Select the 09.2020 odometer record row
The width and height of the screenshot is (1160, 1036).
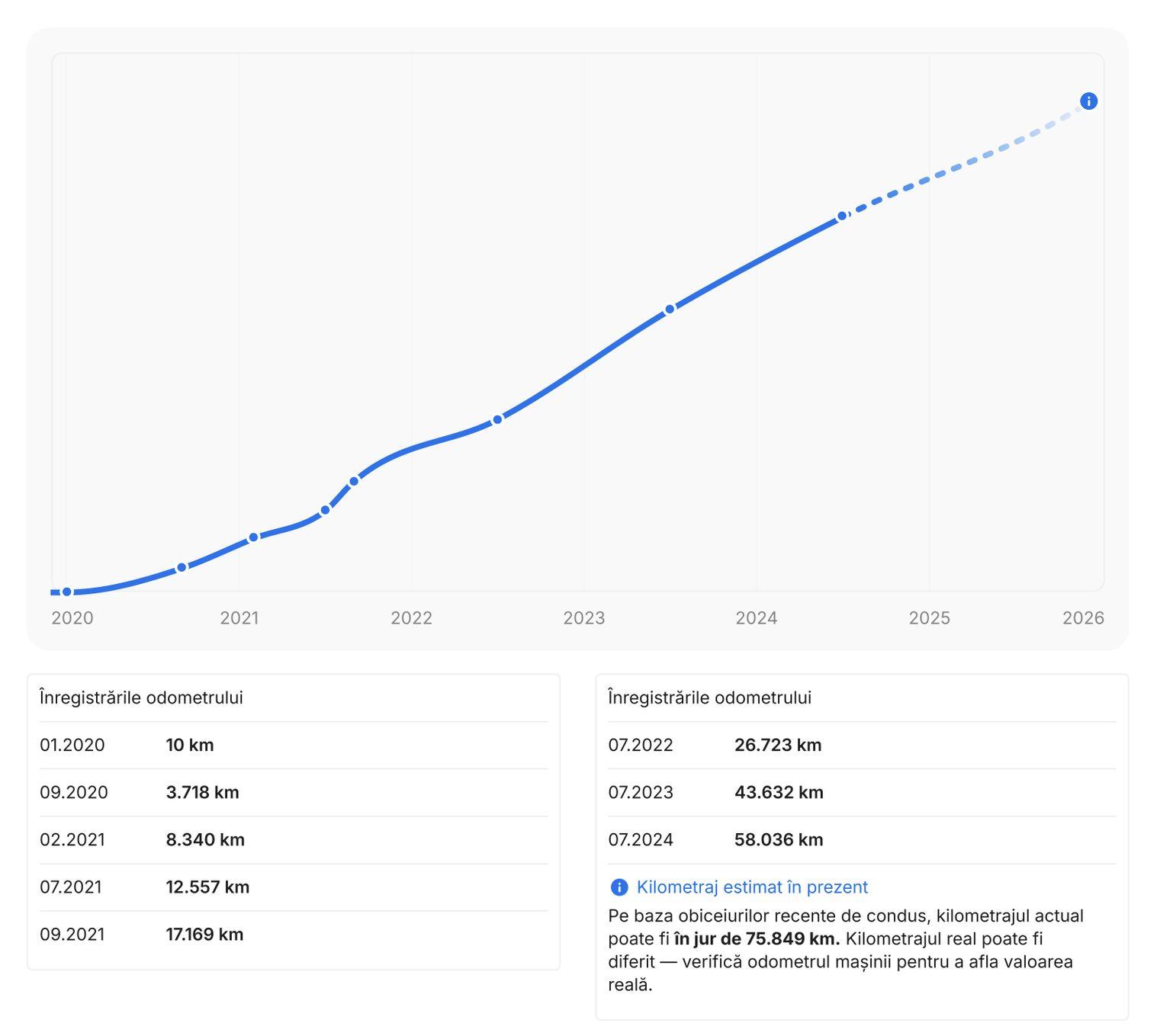click(x=294, y=793)
